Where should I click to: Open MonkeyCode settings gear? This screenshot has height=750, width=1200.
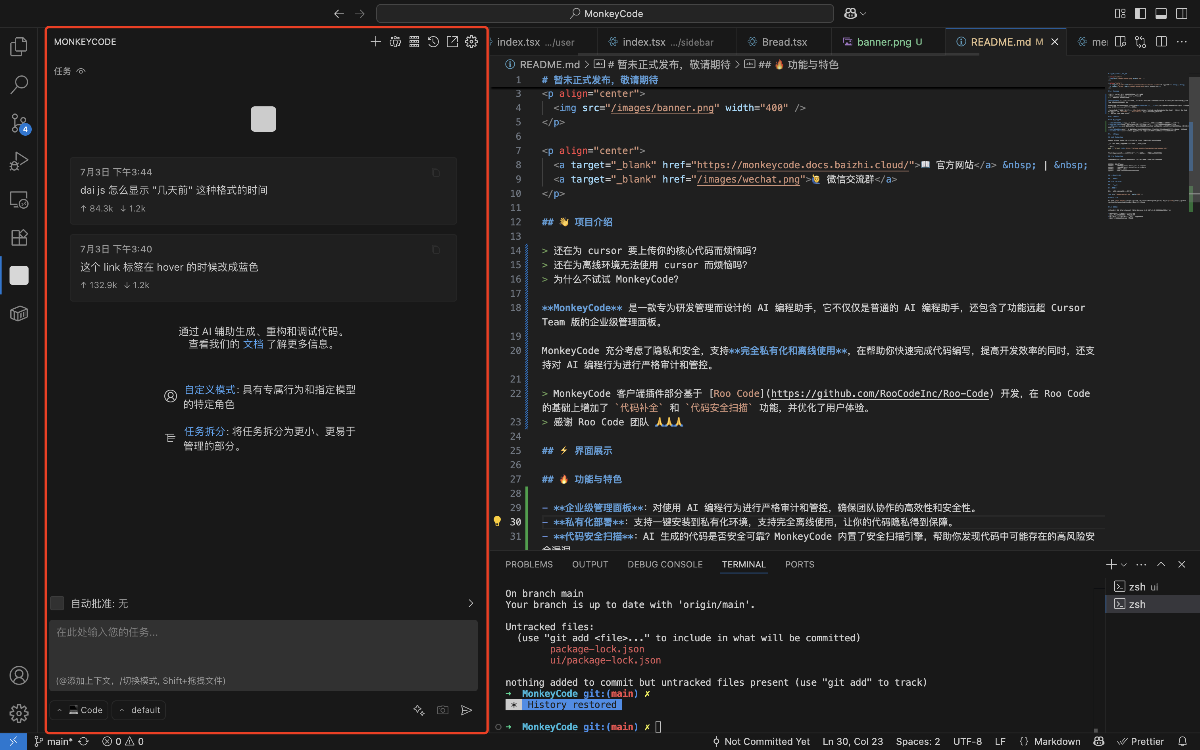click(471, 42)
